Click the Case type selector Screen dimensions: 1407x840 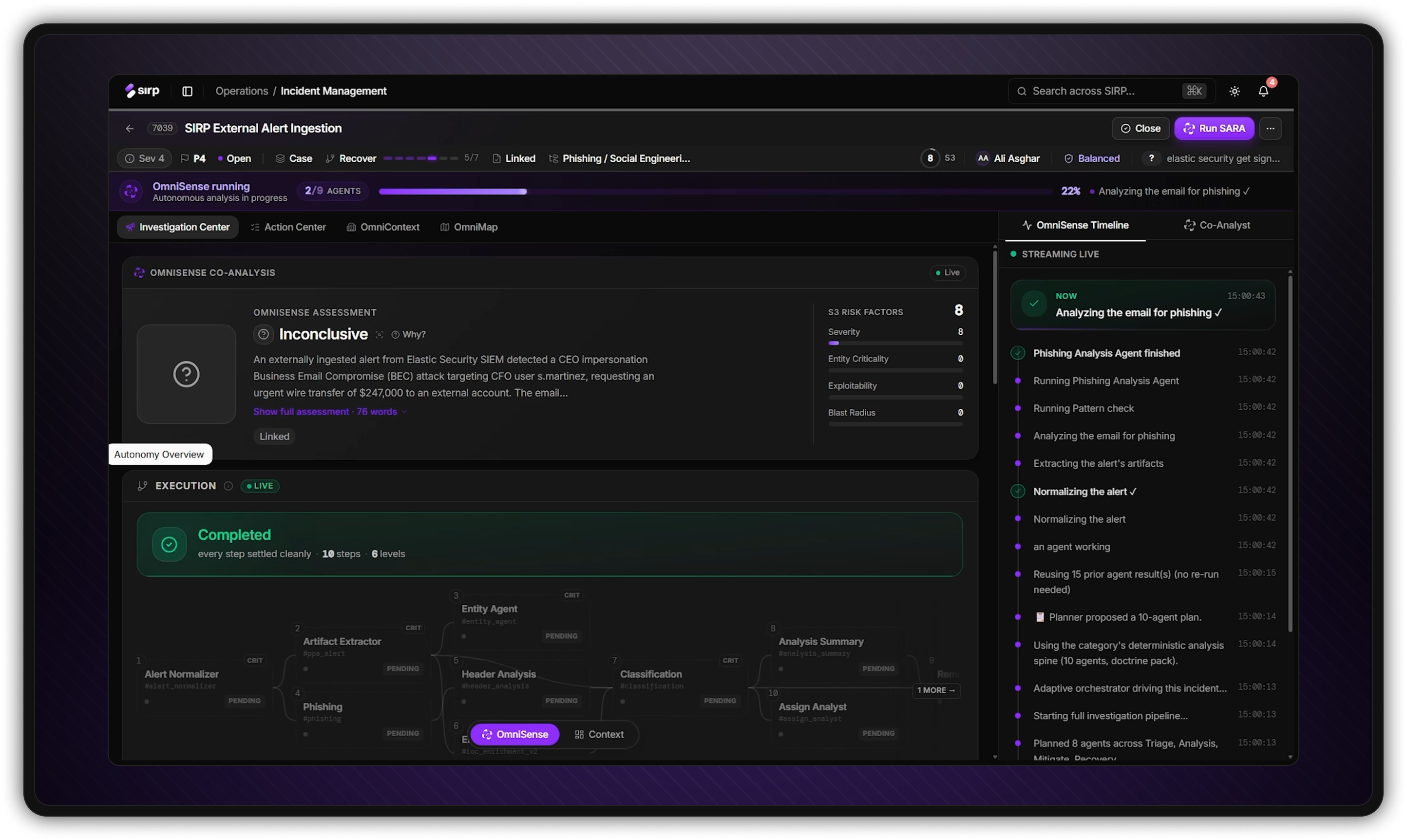(x=294, y=158)
